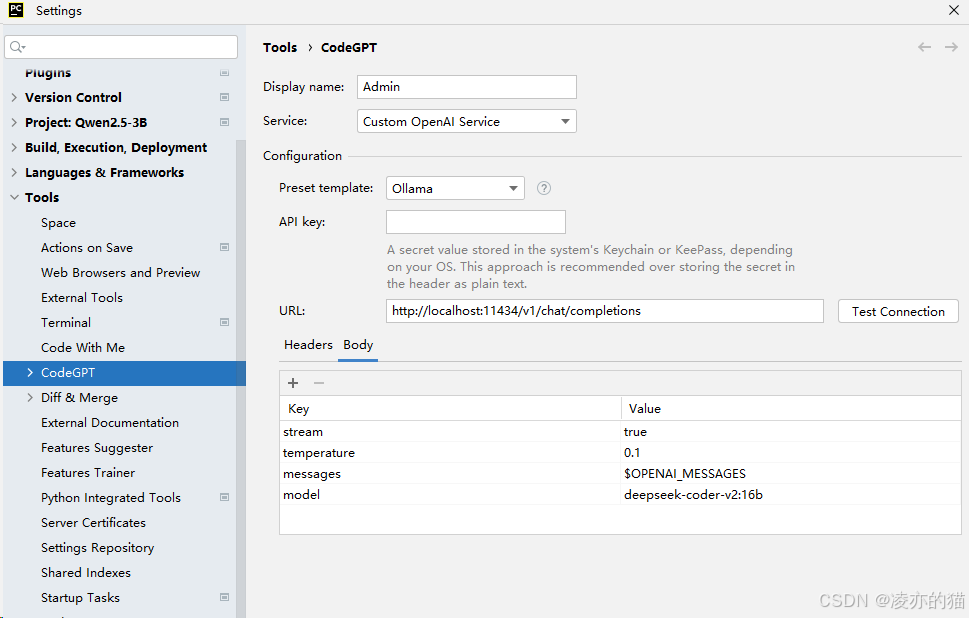
Task: Select Features Suggester
Action: pyautogui.click(x=97, y=447)
